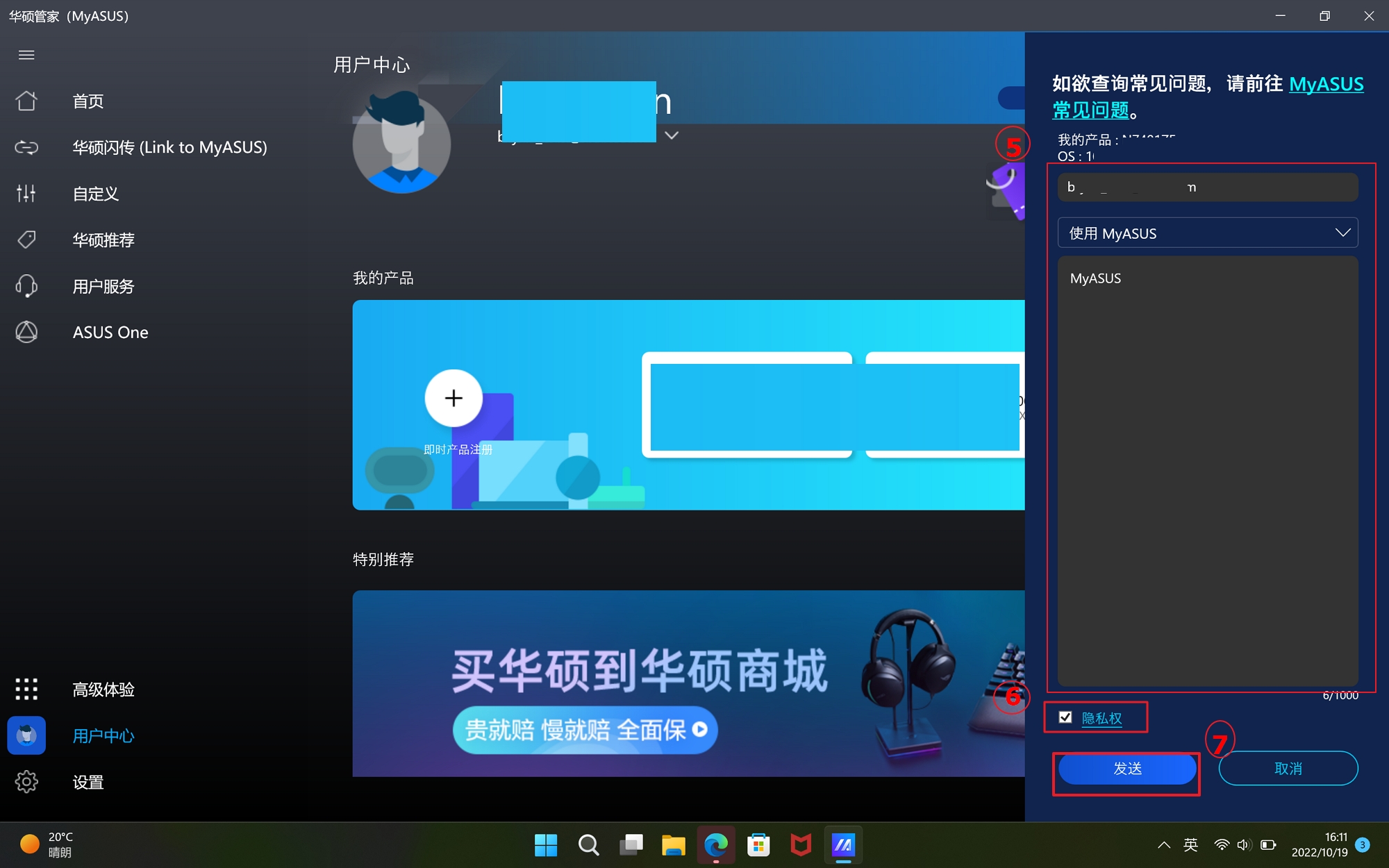Viewport: 1389px width, 868px height.
Task: Click the ASUS recommendation tag icon
Action: 26,240
